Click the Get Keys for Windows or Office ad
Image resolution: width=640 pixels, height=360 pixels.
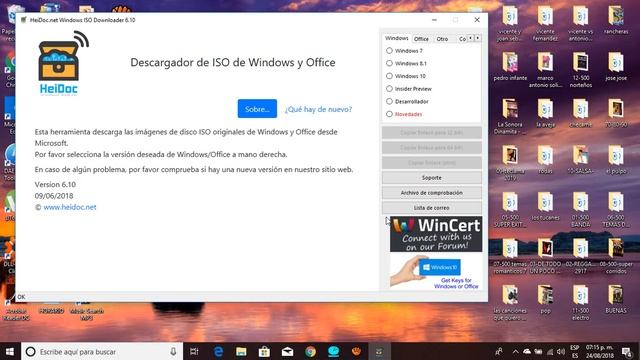436,271
